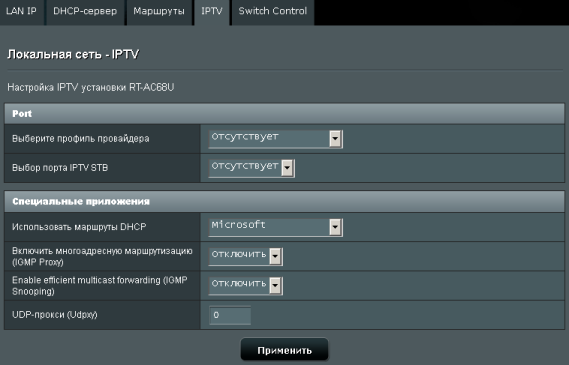Image resolution: width=569 pixels, height=365 pixels.
Task: Open the provider profile dropdown
Action: click(275, 139)
